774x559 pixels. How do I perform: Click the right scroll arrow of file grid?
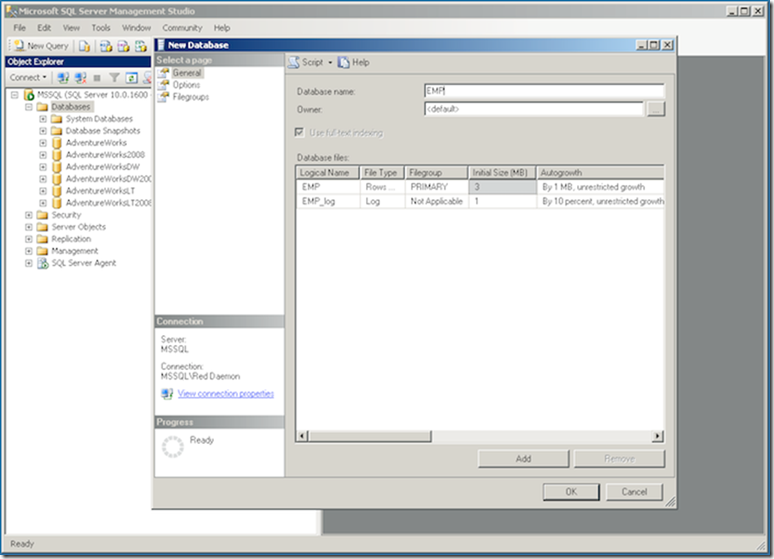point(658,436)
